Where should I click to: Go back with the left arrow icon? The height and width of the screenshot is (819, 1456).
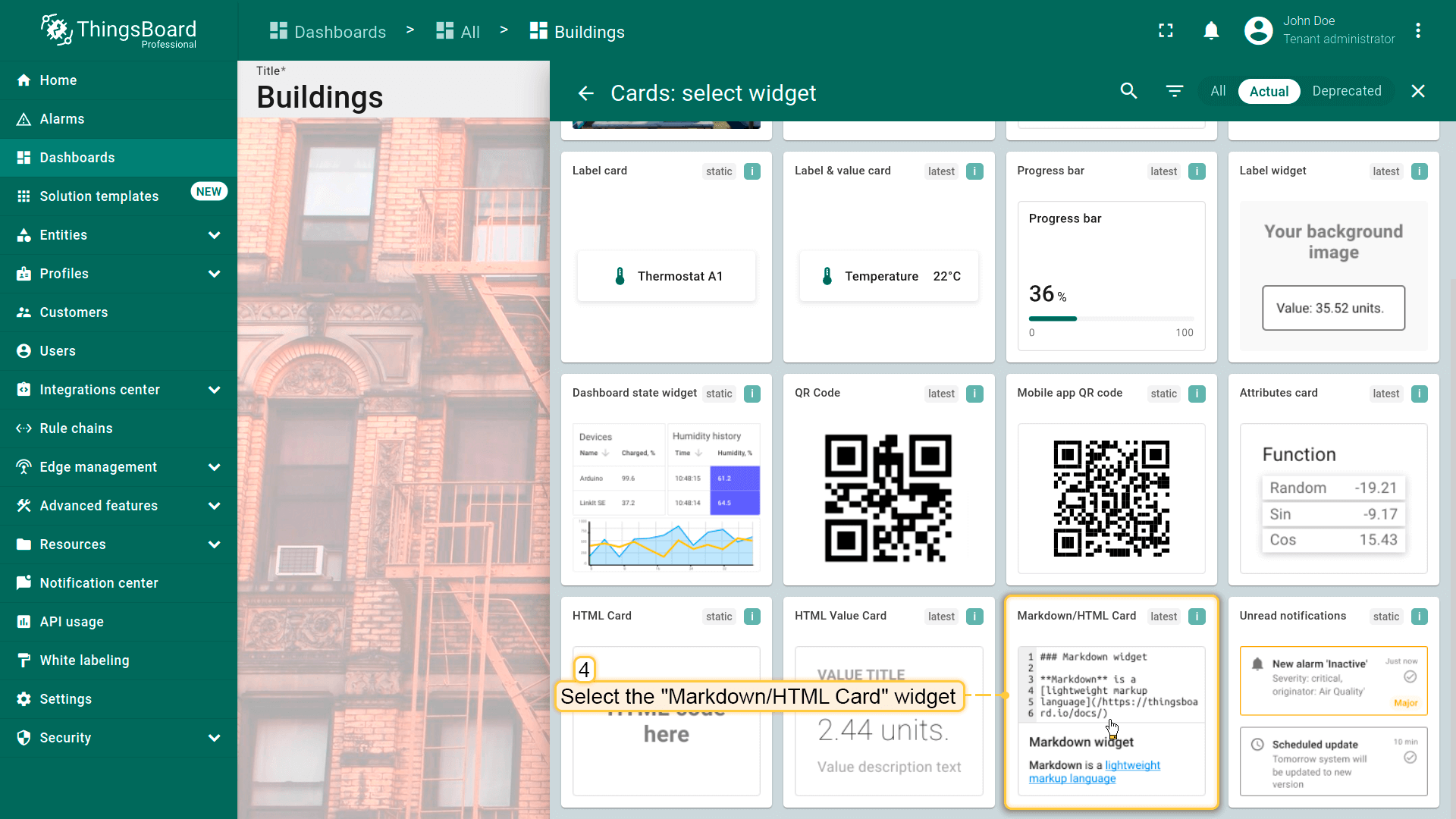pyautogui.click(x=585, y=93)
